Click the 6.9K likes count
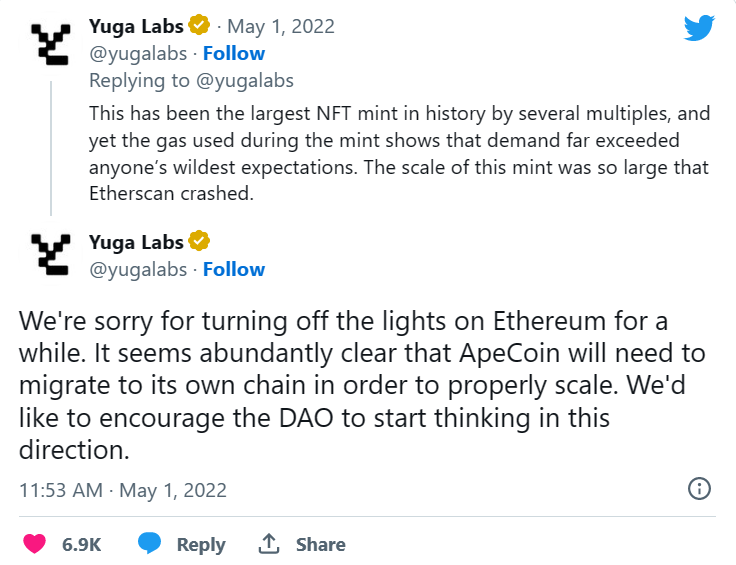Image resolution: width=736 pixels, height=565 pixels. [81, 545]
